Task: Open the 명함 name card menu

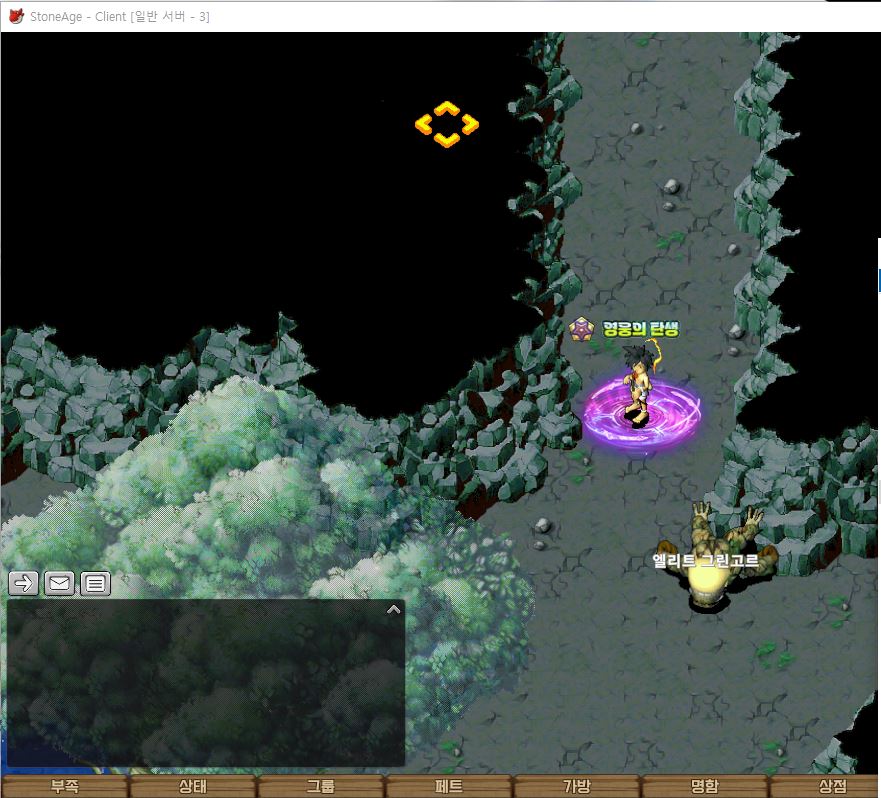Action: tap(704, 786)
